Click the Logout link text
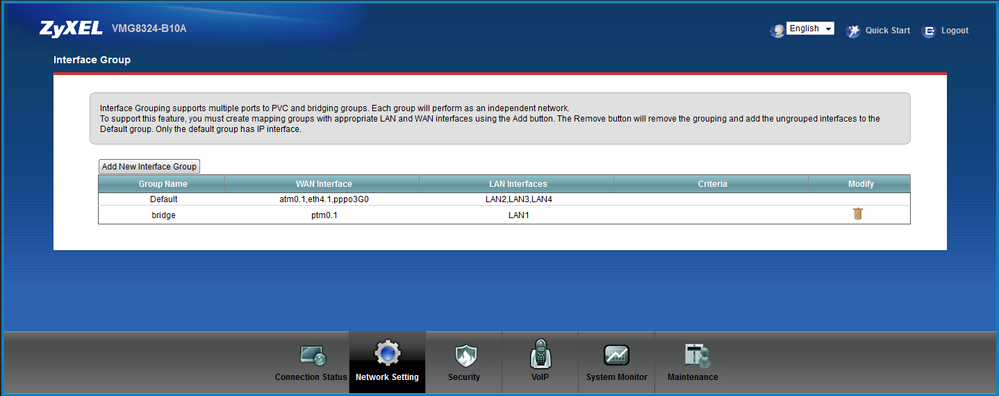 point(954,31)
